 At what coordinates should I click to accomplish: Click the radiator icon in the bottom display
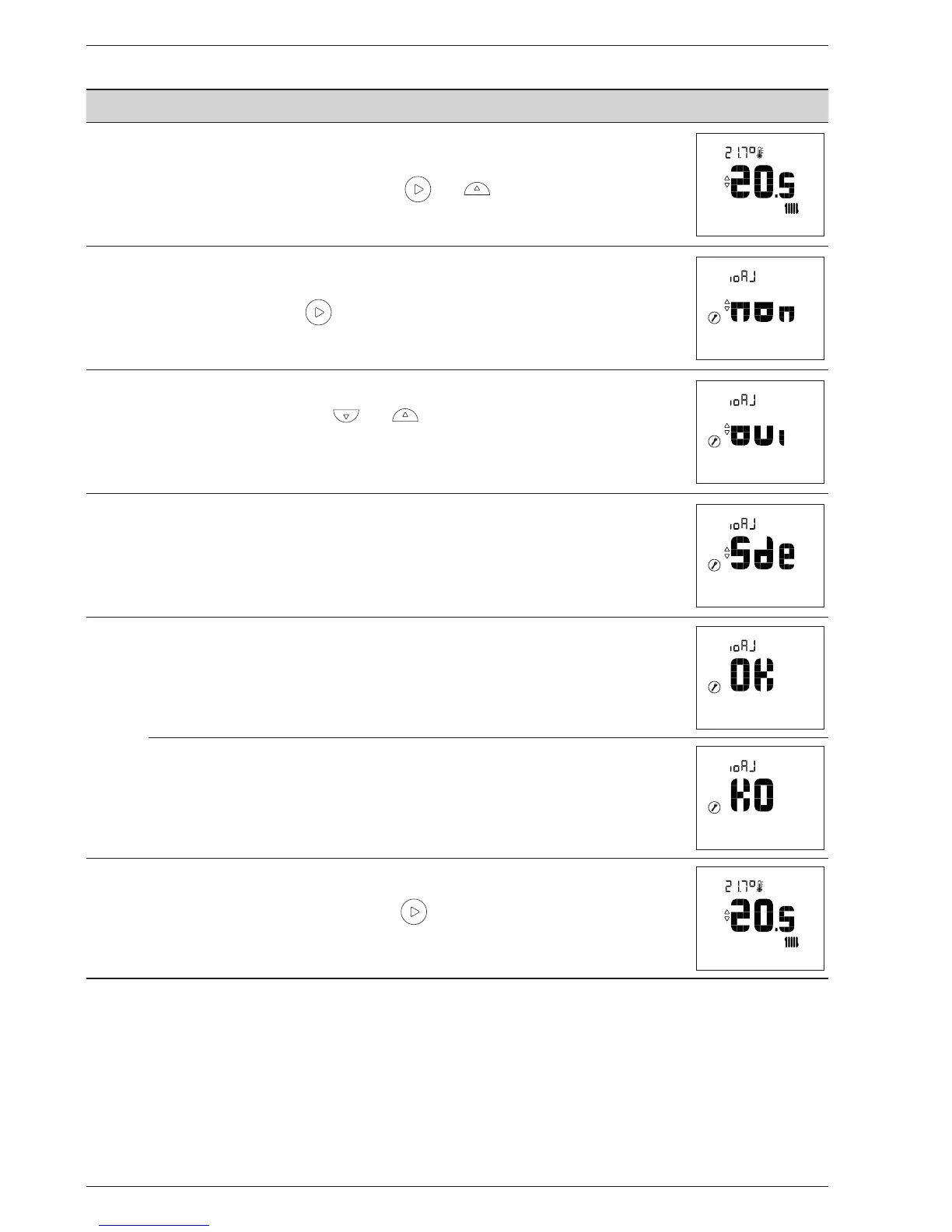click(792, 943)
